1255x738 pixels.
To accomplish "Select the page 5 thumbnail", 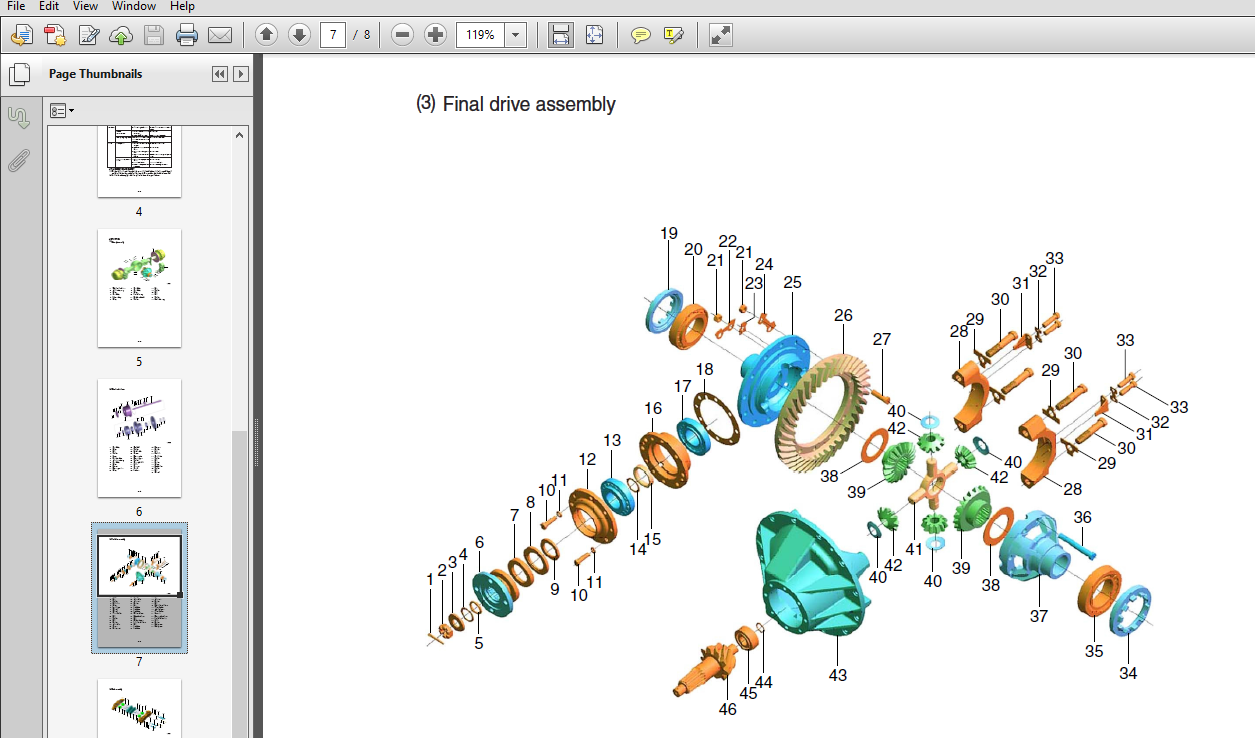I will click(139, 288).
